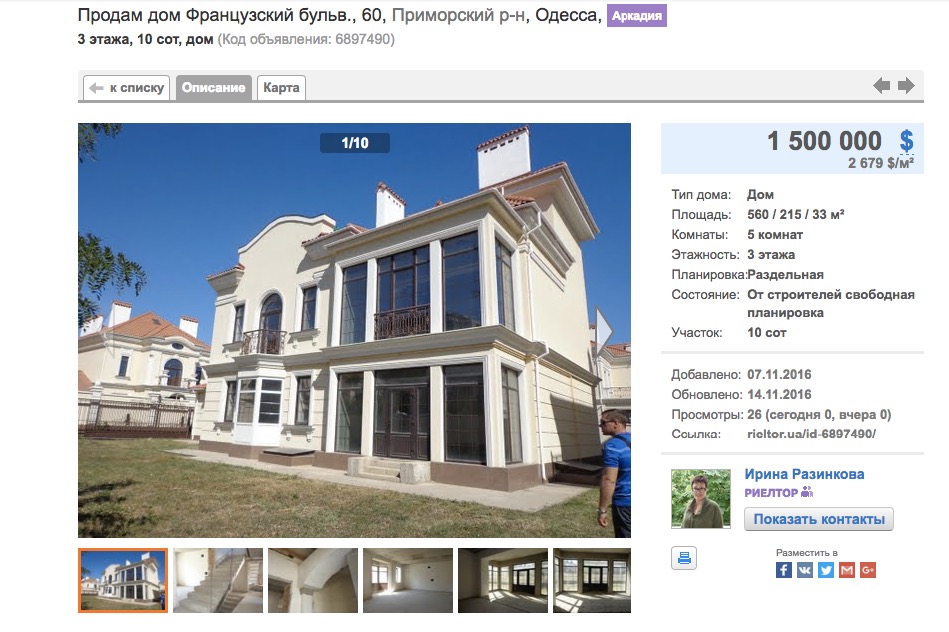
Task: Click the Показать контакты button
Action: point(819,519)
